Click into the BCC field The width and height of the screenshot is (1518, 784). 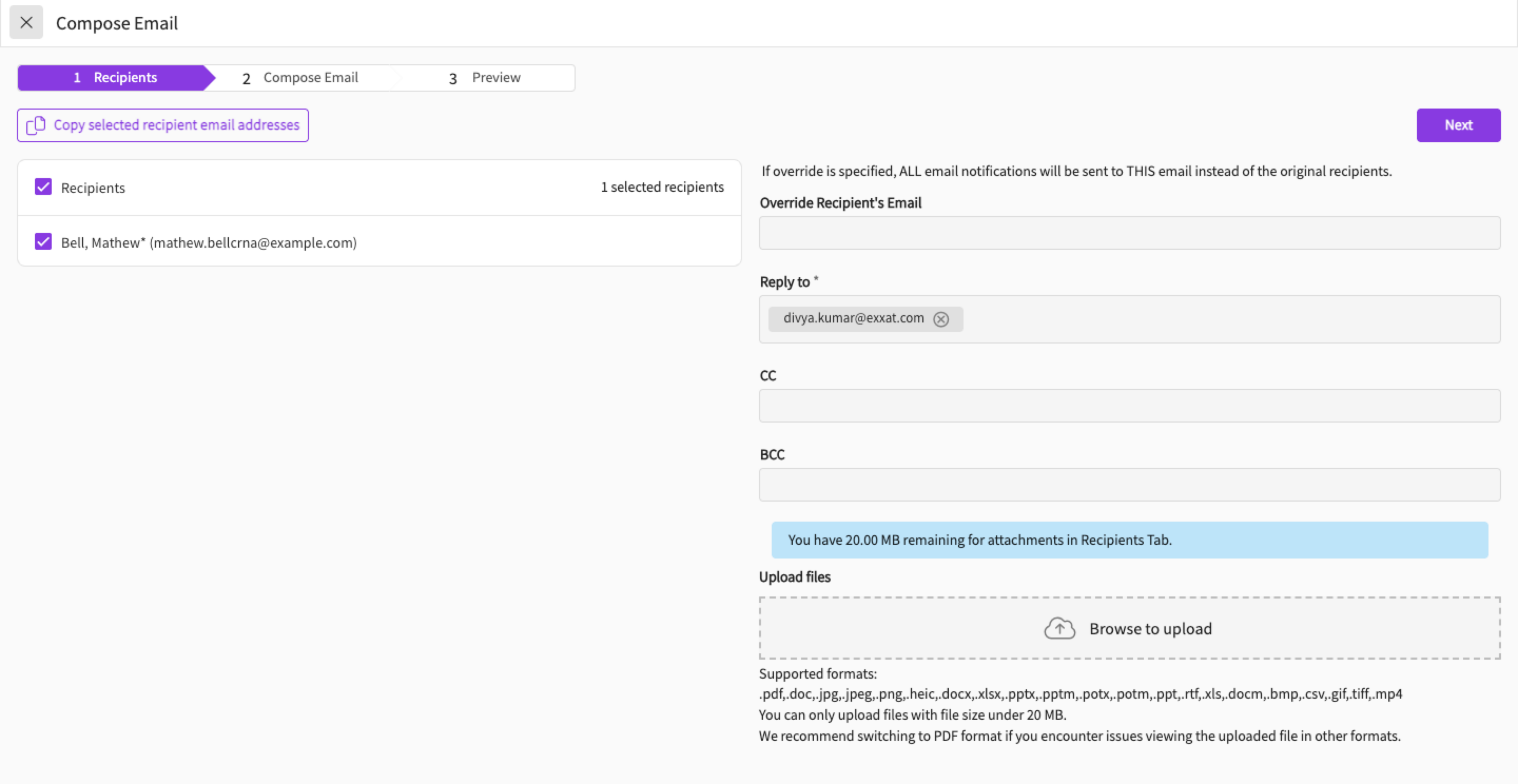[1129, 484]
